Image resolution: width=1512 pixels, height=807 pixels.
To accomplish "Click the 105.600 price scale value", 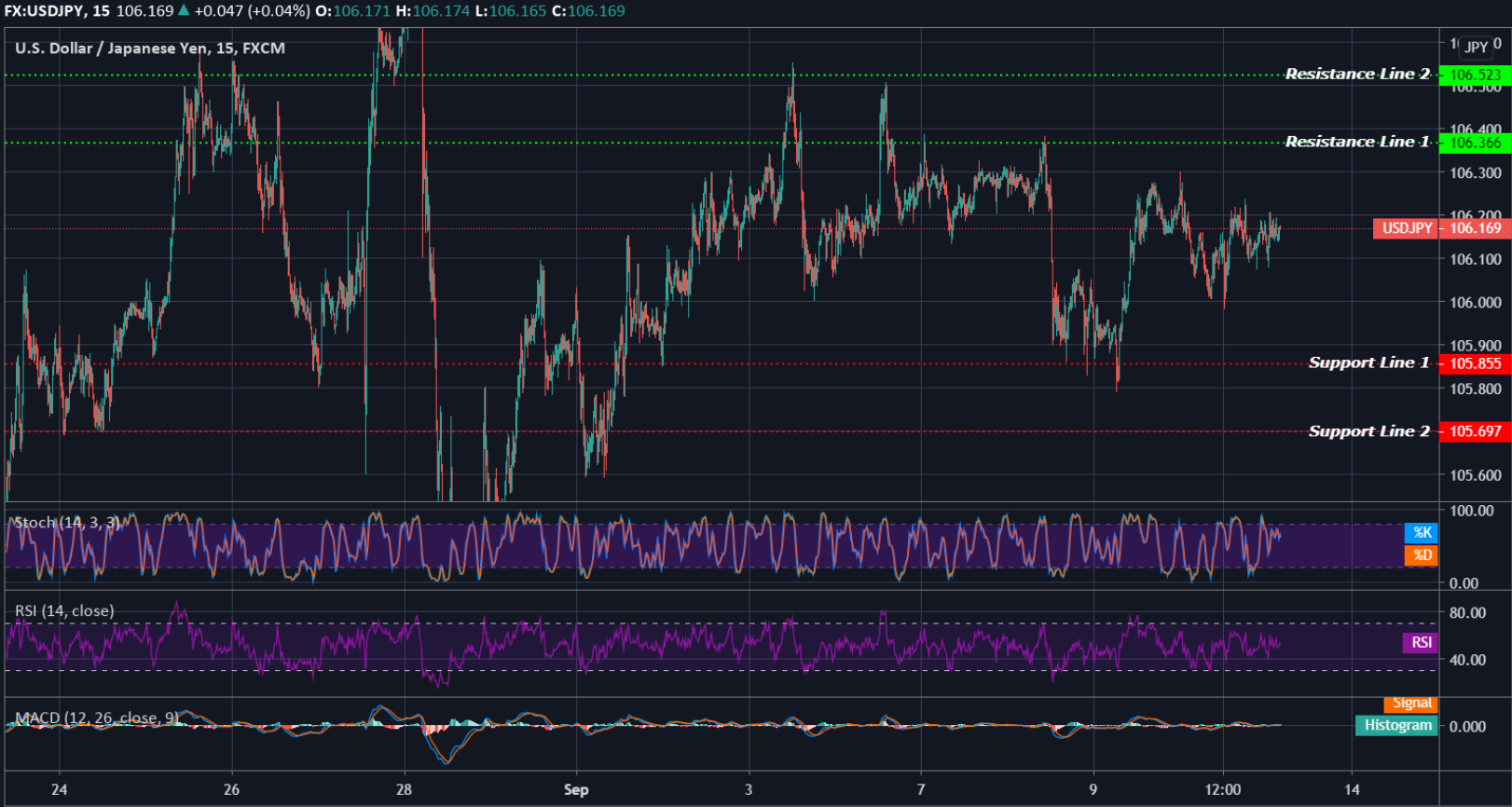I will pyautogui.click(x=1476, y=475).
